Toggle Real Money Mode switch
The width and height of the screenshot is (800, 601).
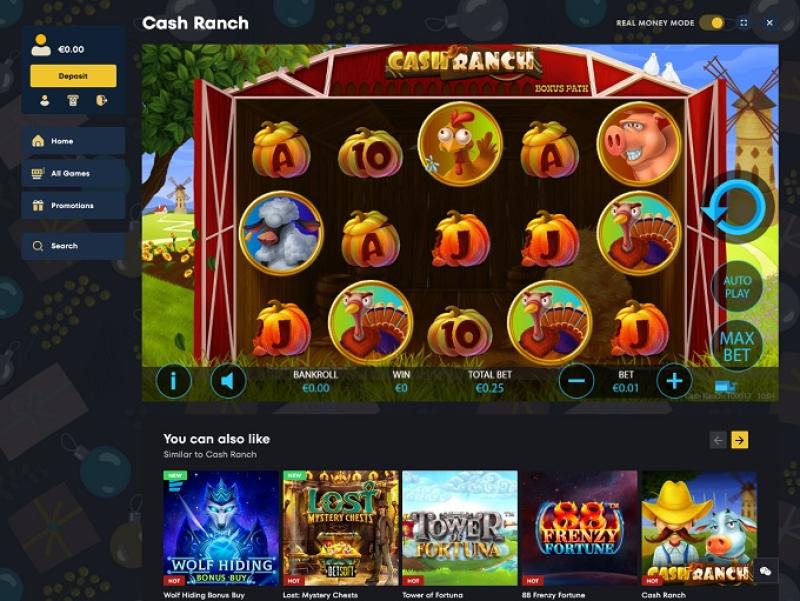point(712,23)
